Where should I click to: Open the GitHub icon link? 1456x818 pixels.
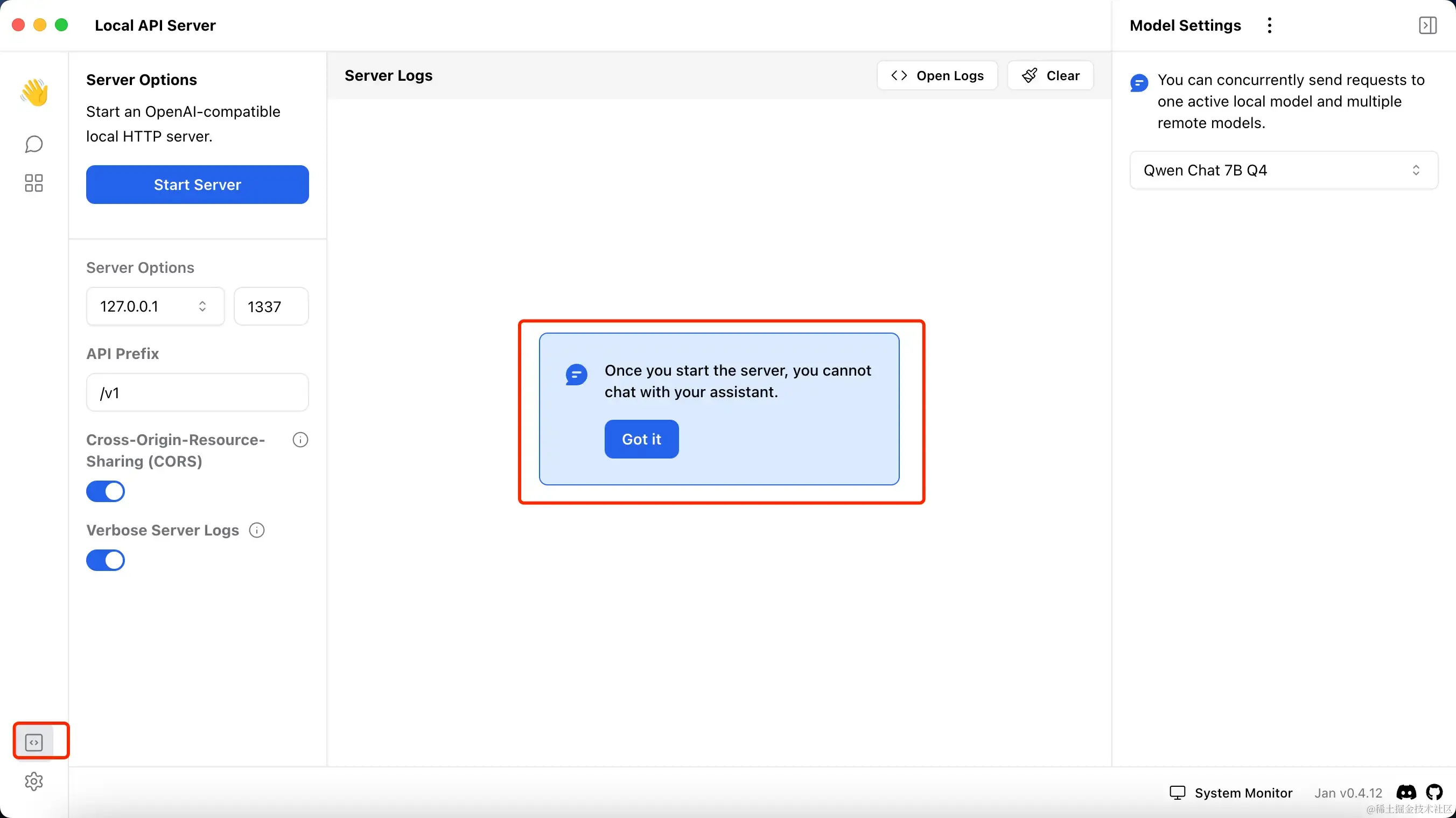(x=1434, y=792)
